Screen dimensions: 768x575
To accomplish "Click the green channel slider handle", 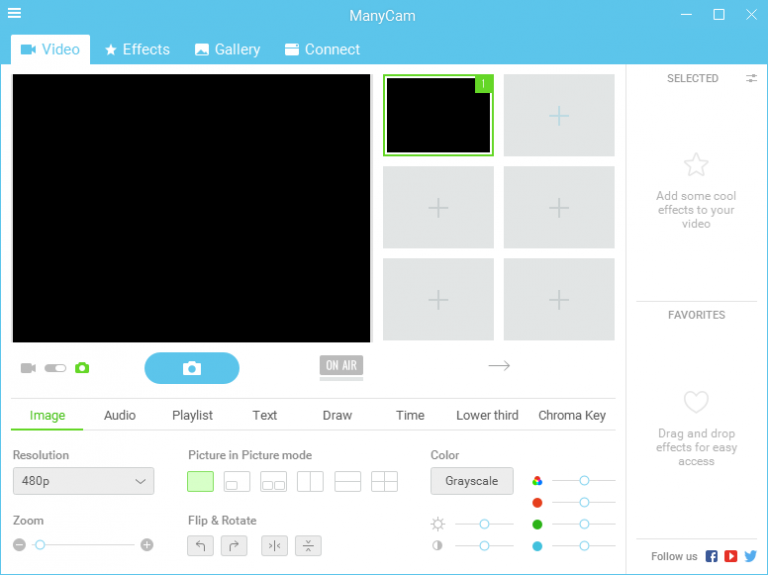I will click(584, 524).
